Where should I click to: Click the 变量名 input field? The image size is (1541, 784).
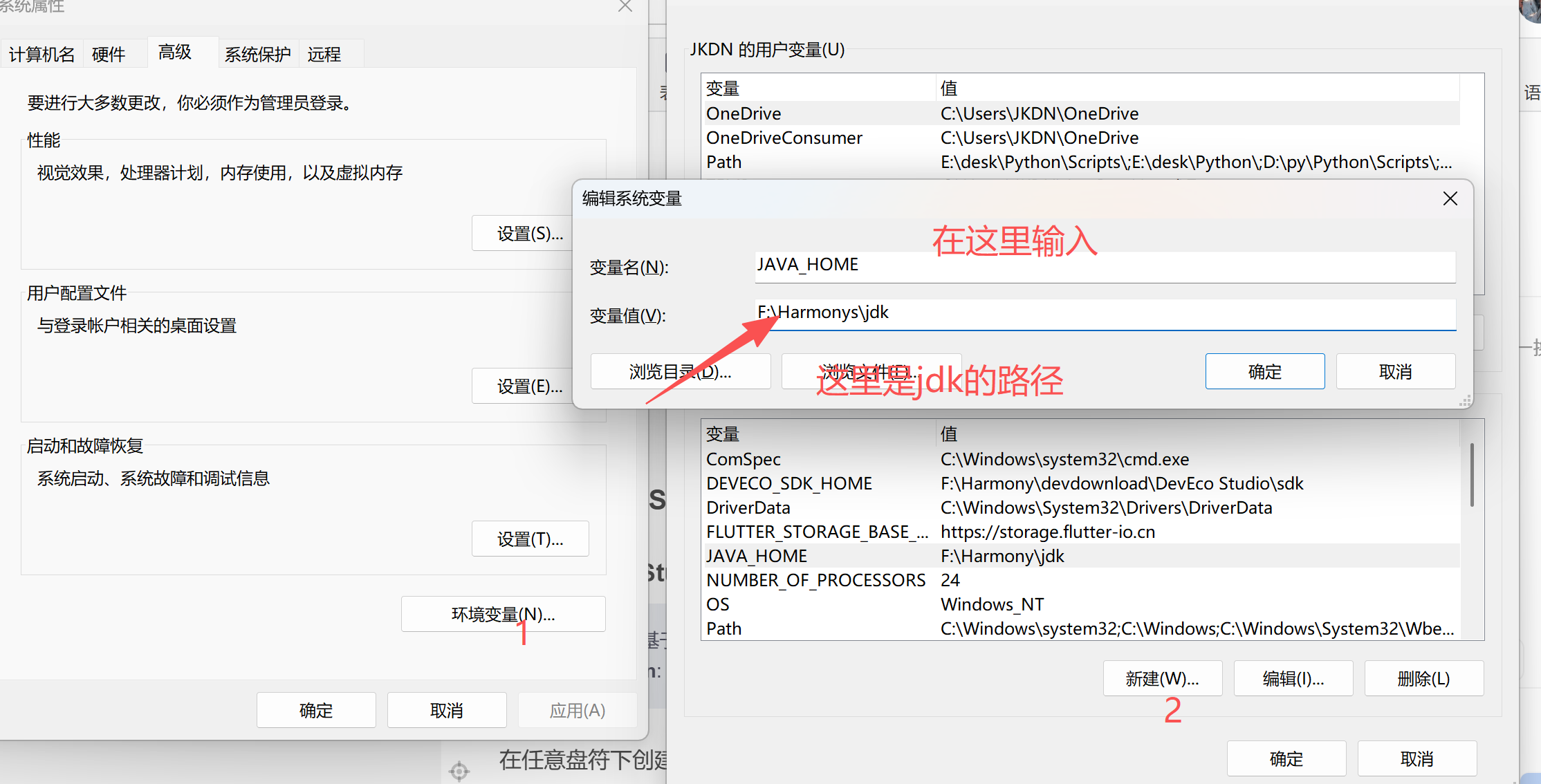click(x=1105, y=265)
